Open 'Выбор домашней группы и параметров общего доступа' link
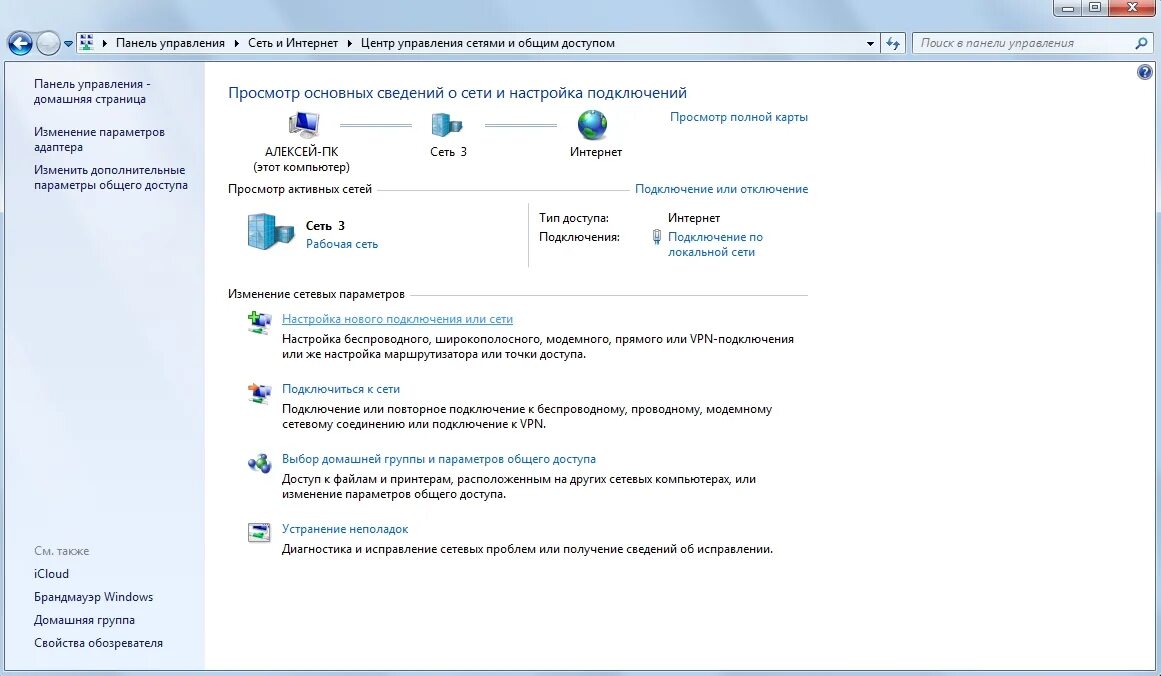This screenshot has height=676, width=1161. (439, 459)
